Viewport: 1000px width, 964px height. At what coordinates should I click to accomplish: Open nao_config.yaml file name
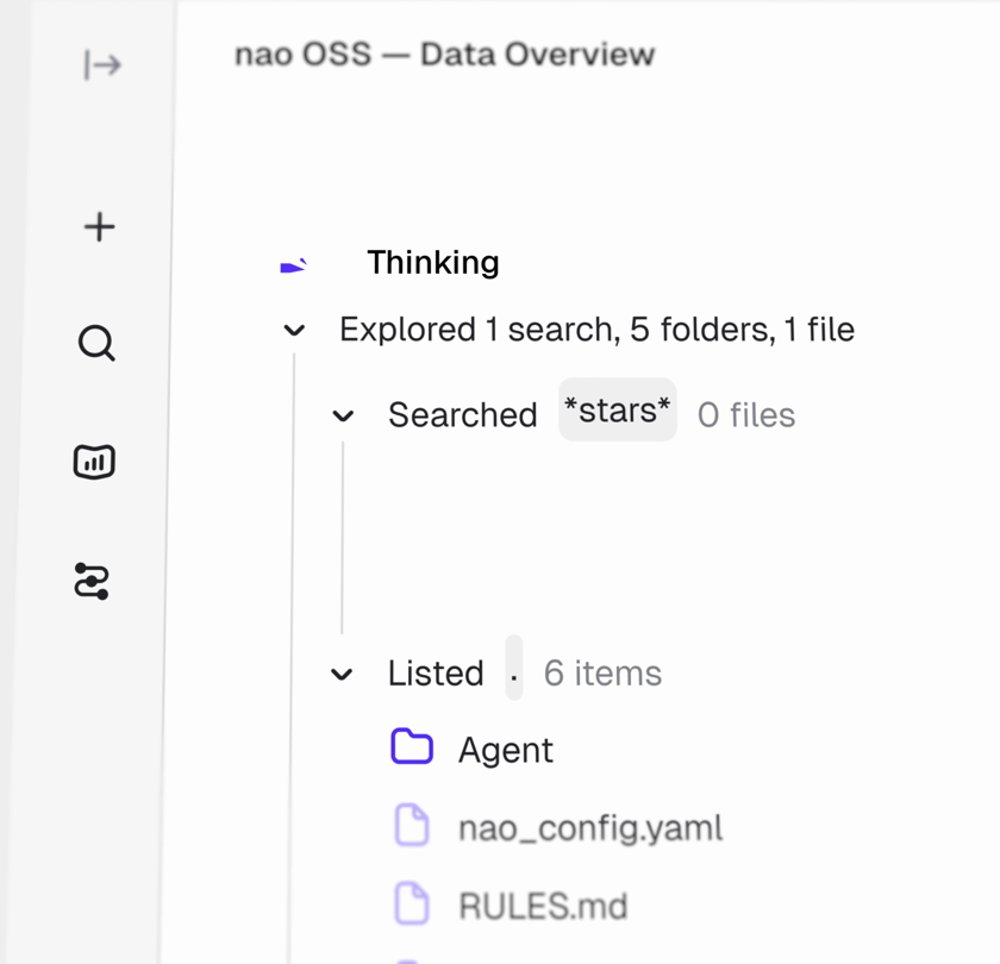coord(591,828)
